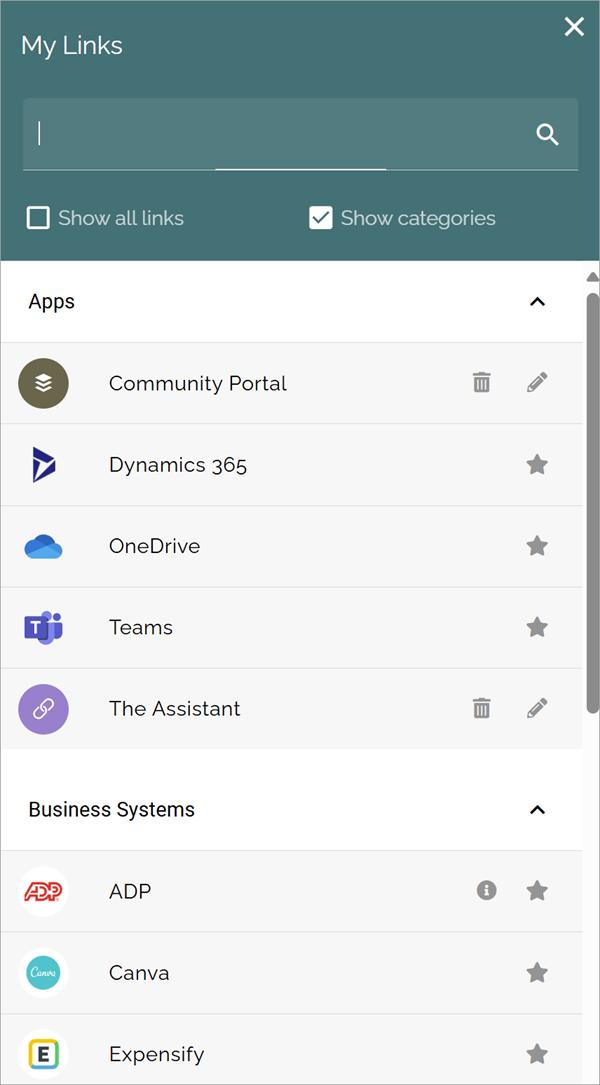Open the Community Portal link

(198, 383)
